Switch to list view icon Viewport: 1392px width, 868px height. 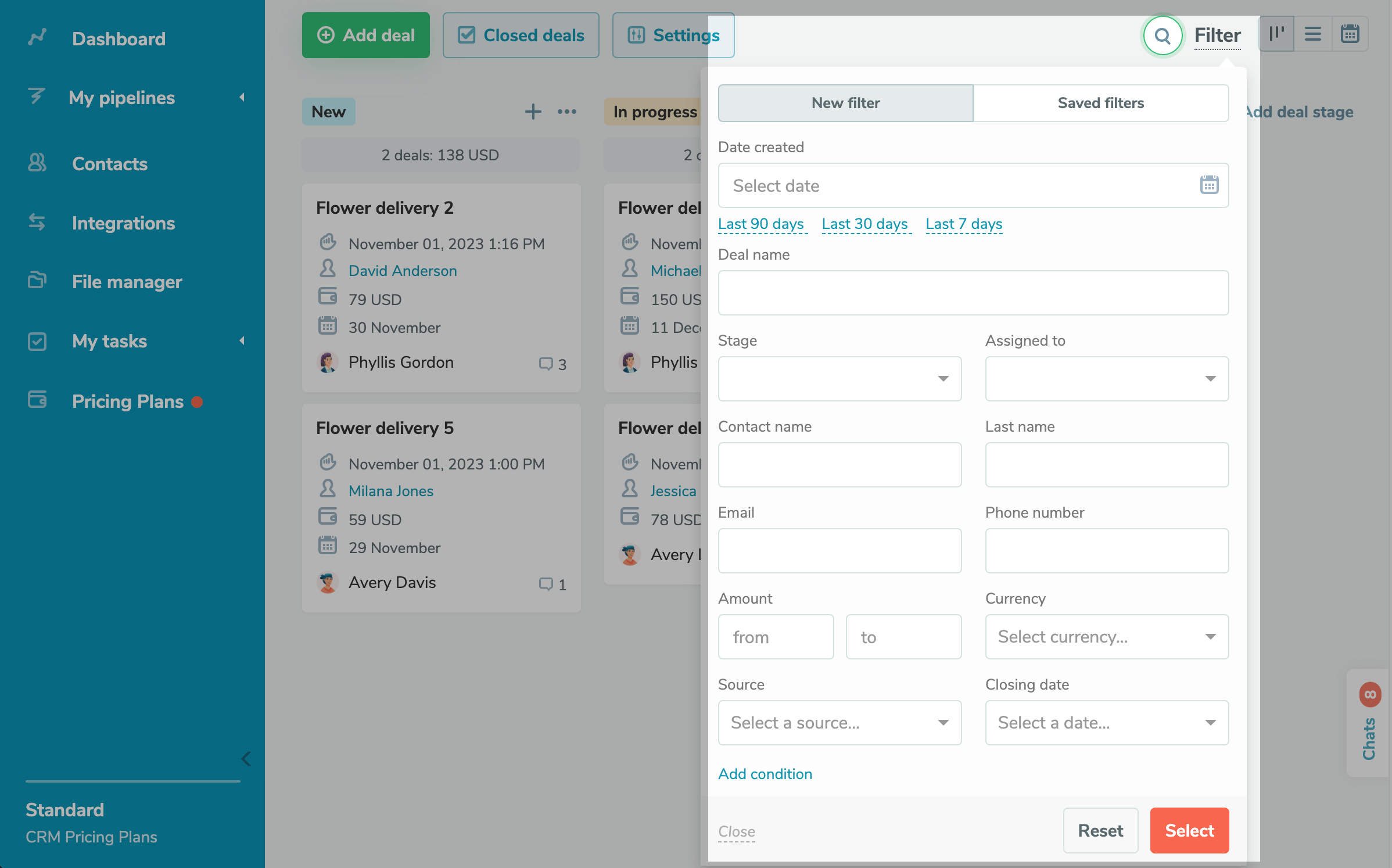(x=1312, y=34)
